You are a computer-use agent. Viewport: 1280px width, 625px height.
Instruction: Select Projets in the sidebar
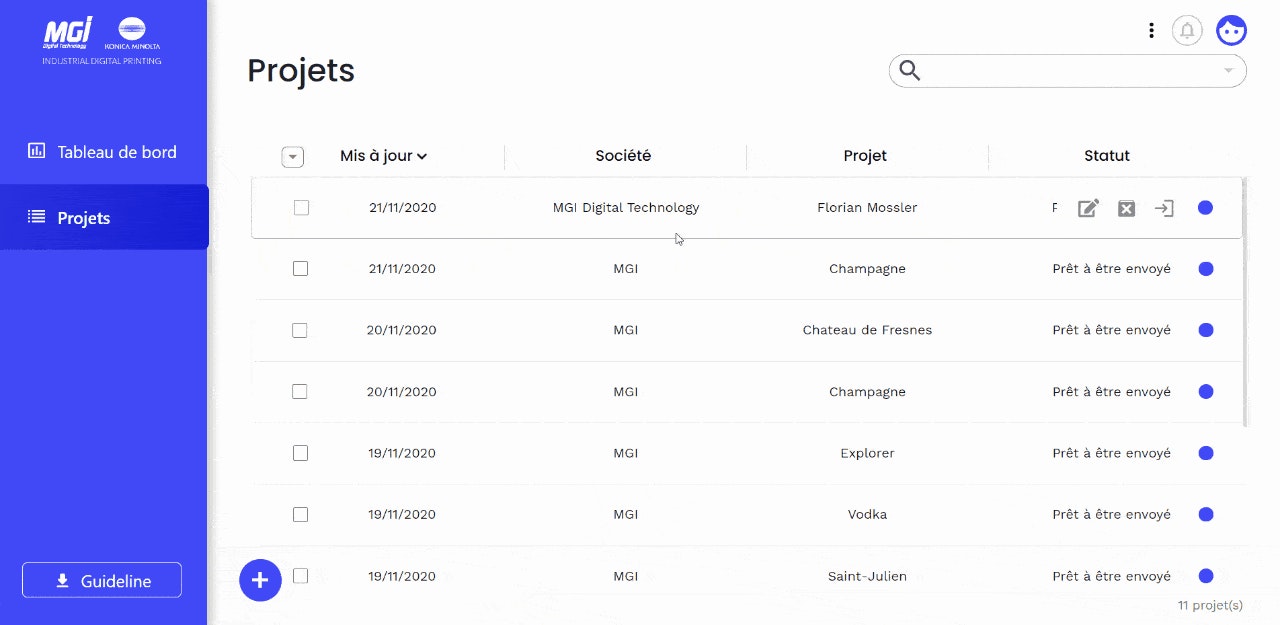coord(104,217)
